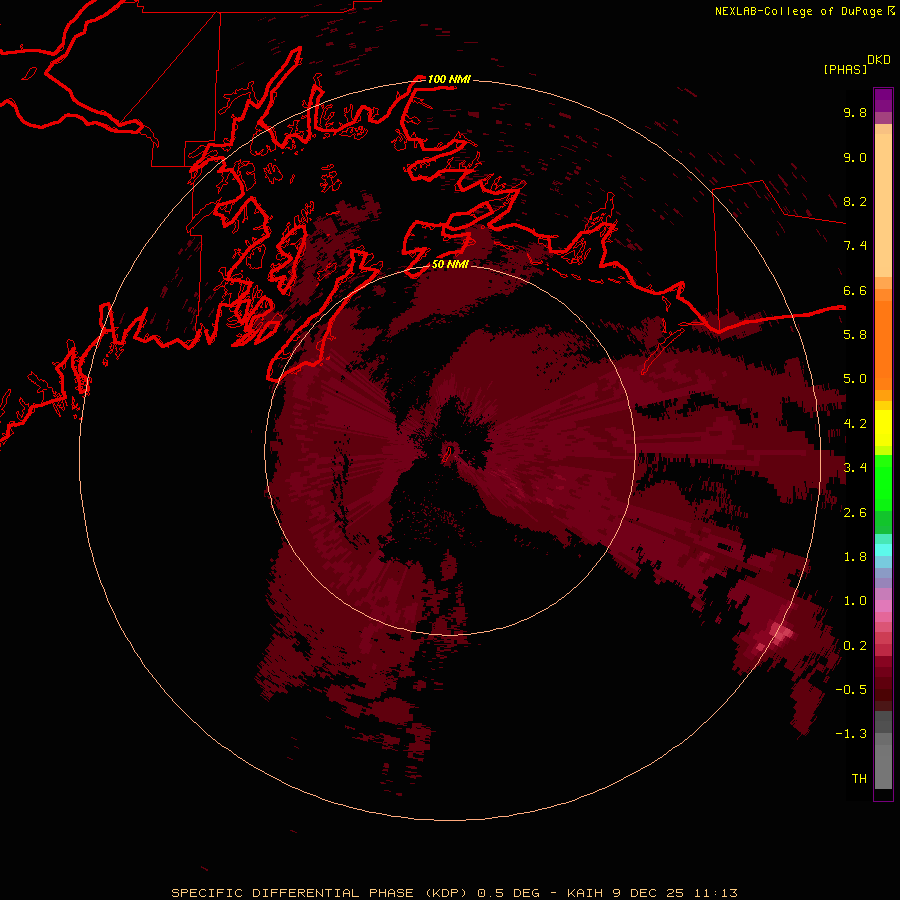
Task: Click the 4.2 legend value
Action: [x=855, y=424]
